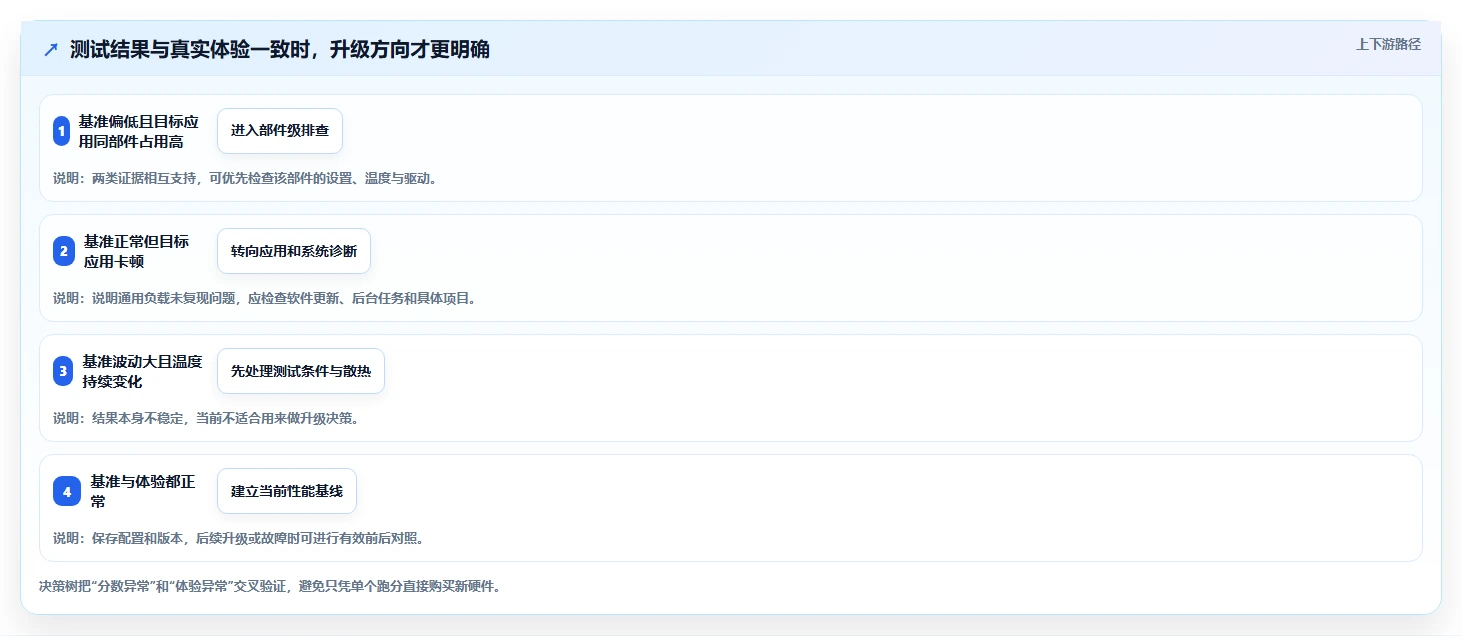The image size is (1462, 636).
Task: Click the condition text 基准波动大且温度持续变化
Action: click(x=143, y=371)
